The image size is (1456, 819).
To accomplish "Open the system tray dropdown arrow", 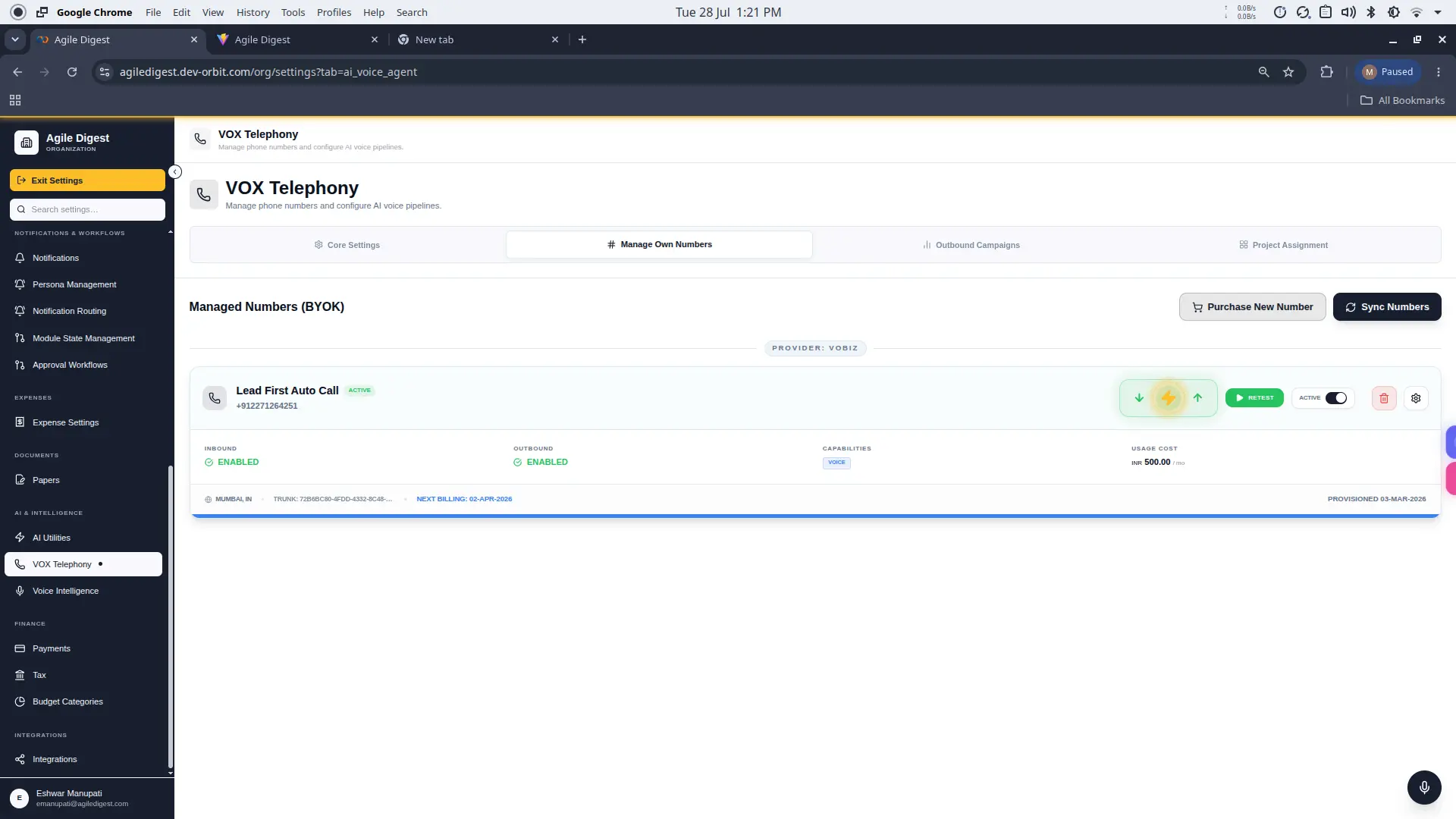I will [1438, 12].
